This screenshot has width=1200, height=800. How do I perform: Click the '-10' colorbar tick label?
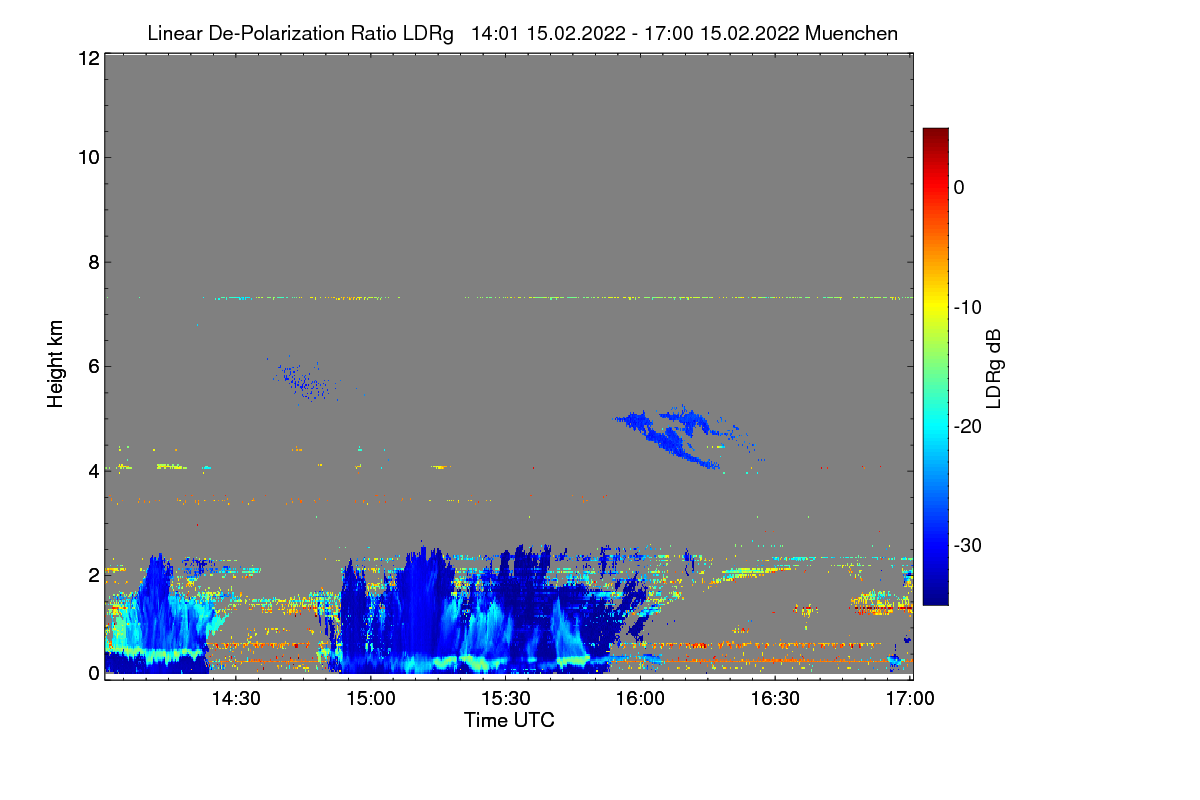(969, 307)
